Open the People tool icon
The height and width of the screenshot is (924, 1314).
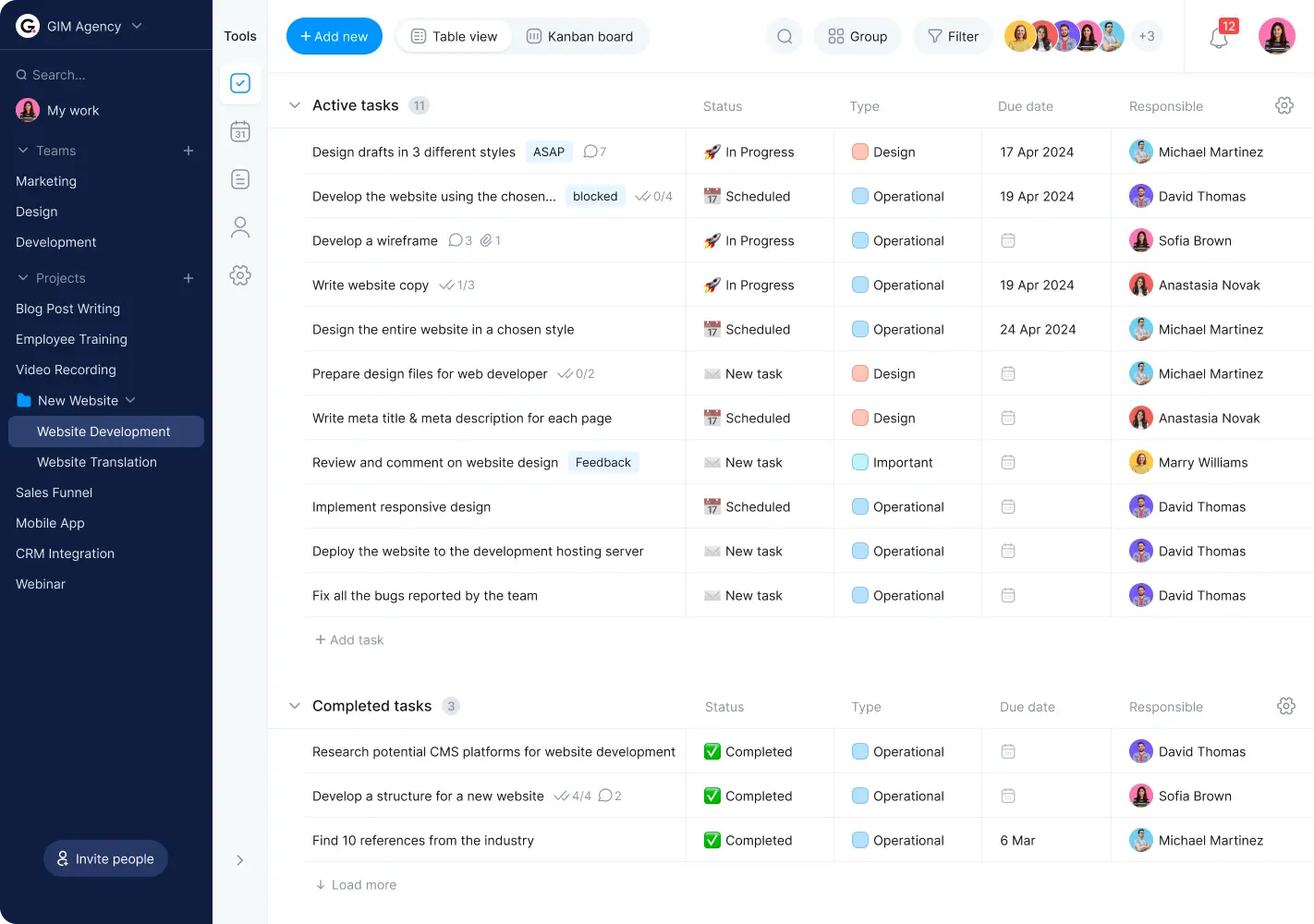[240, 227]
